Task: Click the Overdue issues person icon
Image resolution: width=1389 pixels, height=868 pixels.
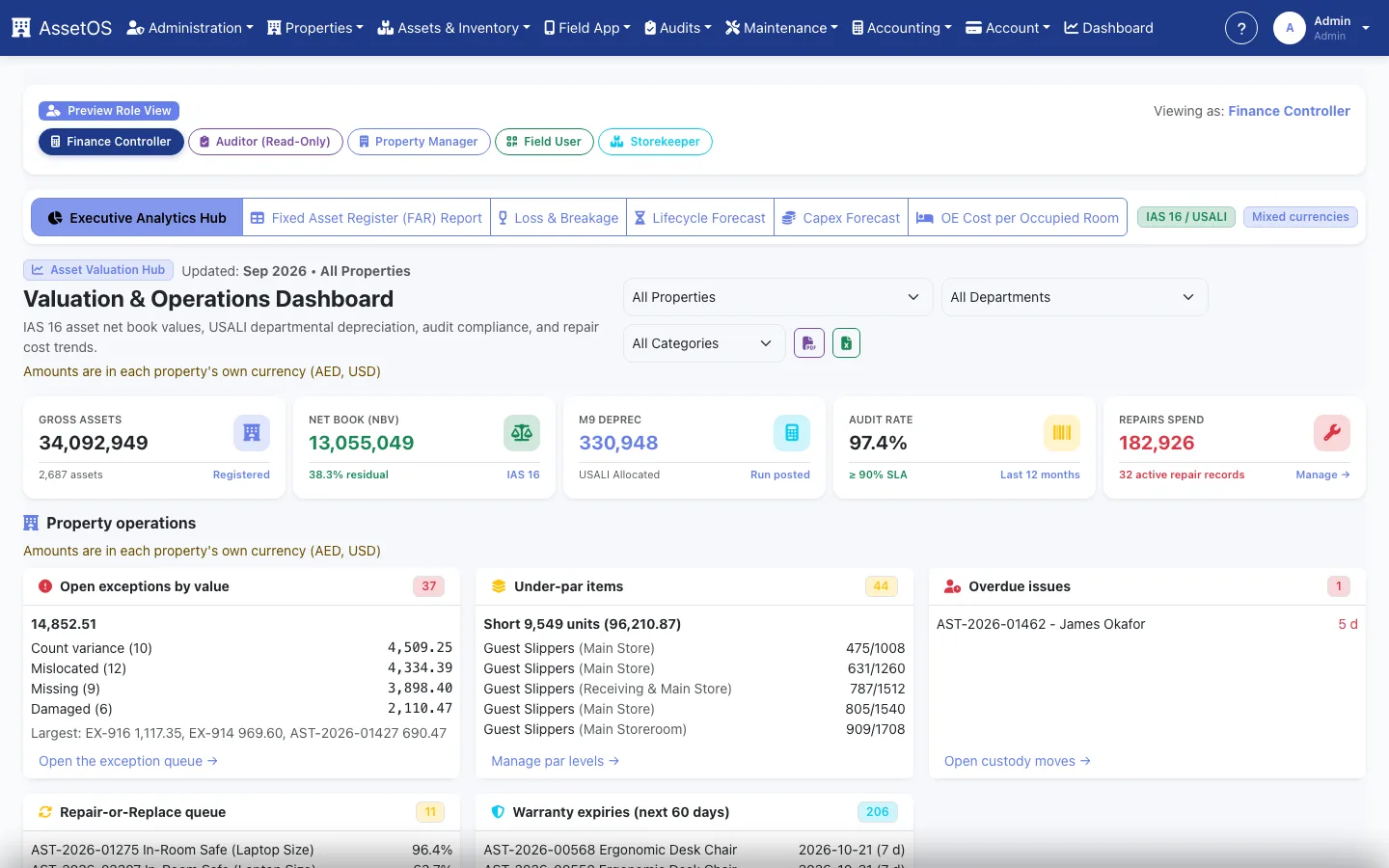Action: (953, 586)
